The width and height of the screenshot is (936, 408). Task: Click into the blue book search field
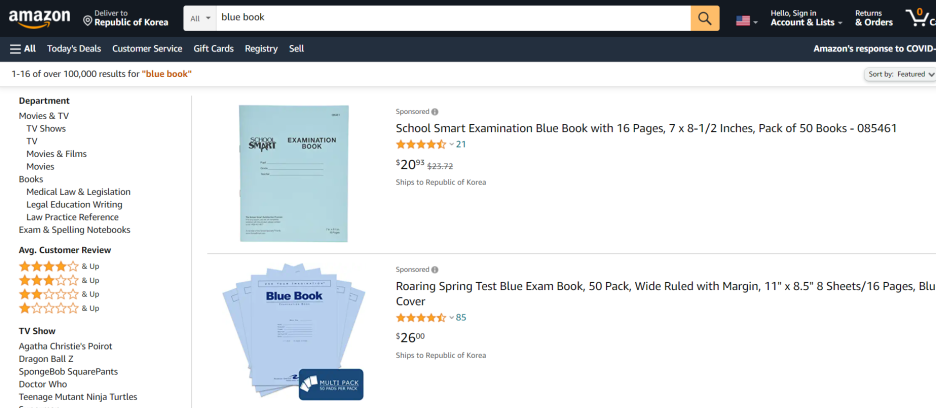[454, 19]
